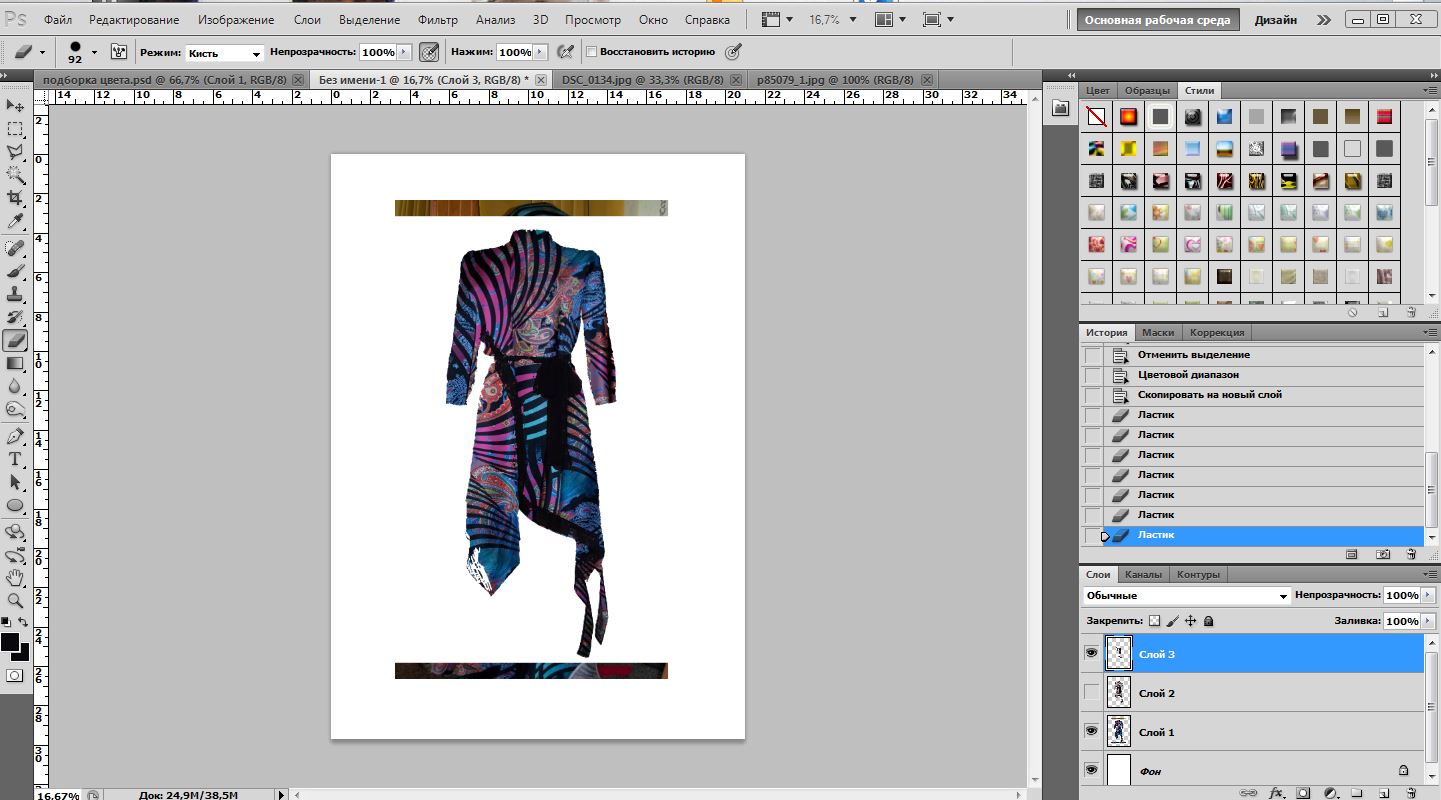Open the Фильтр menu
This screenshot has width=1441, height=800.
pos(437,20)
